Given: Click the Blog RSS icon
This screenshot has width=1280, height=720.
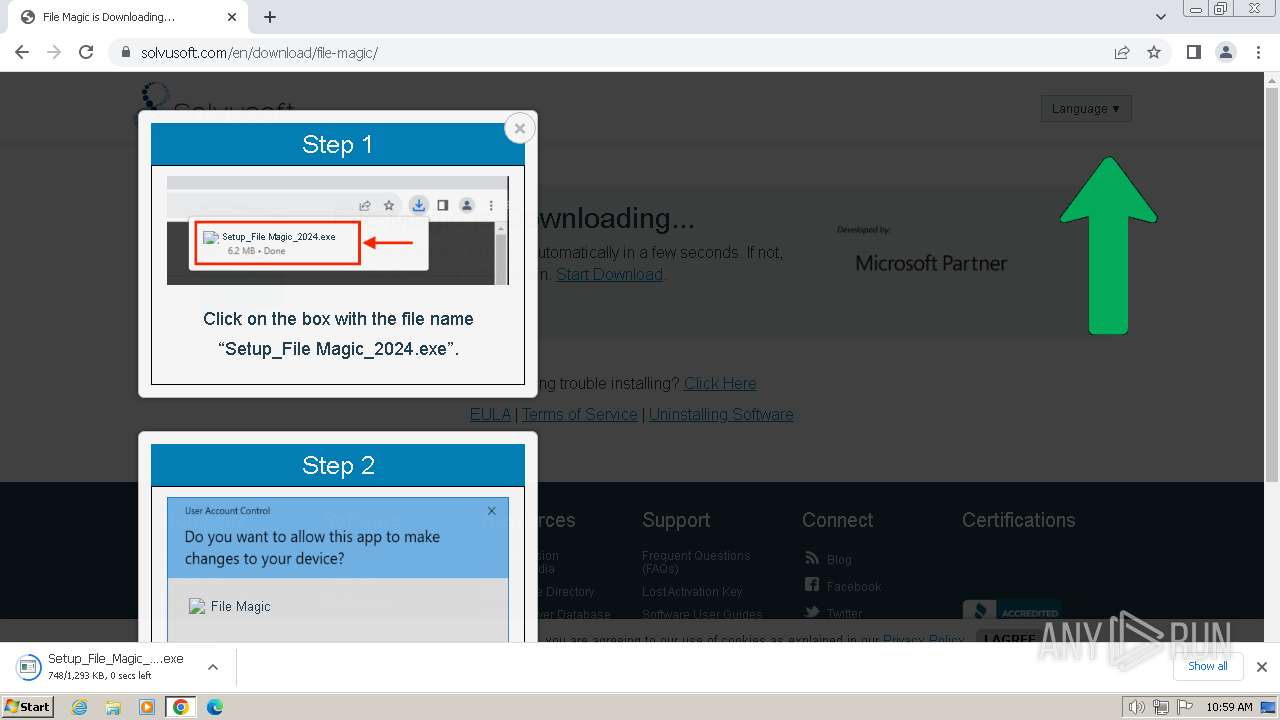Looking at the screenshot, I should pyautogui.click(x=812, y=558).
